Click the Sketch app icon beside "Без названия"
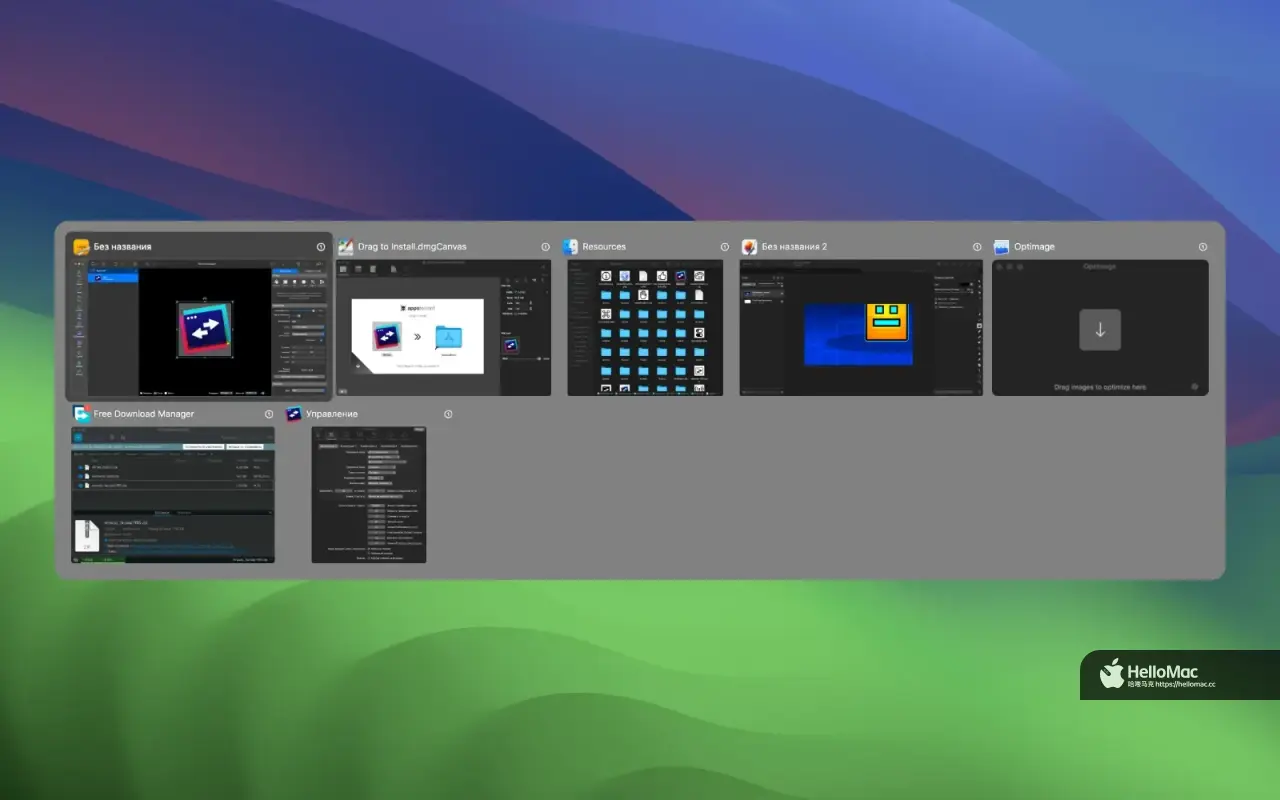Viewport: 1280px width, 800px height. [82, 246]
